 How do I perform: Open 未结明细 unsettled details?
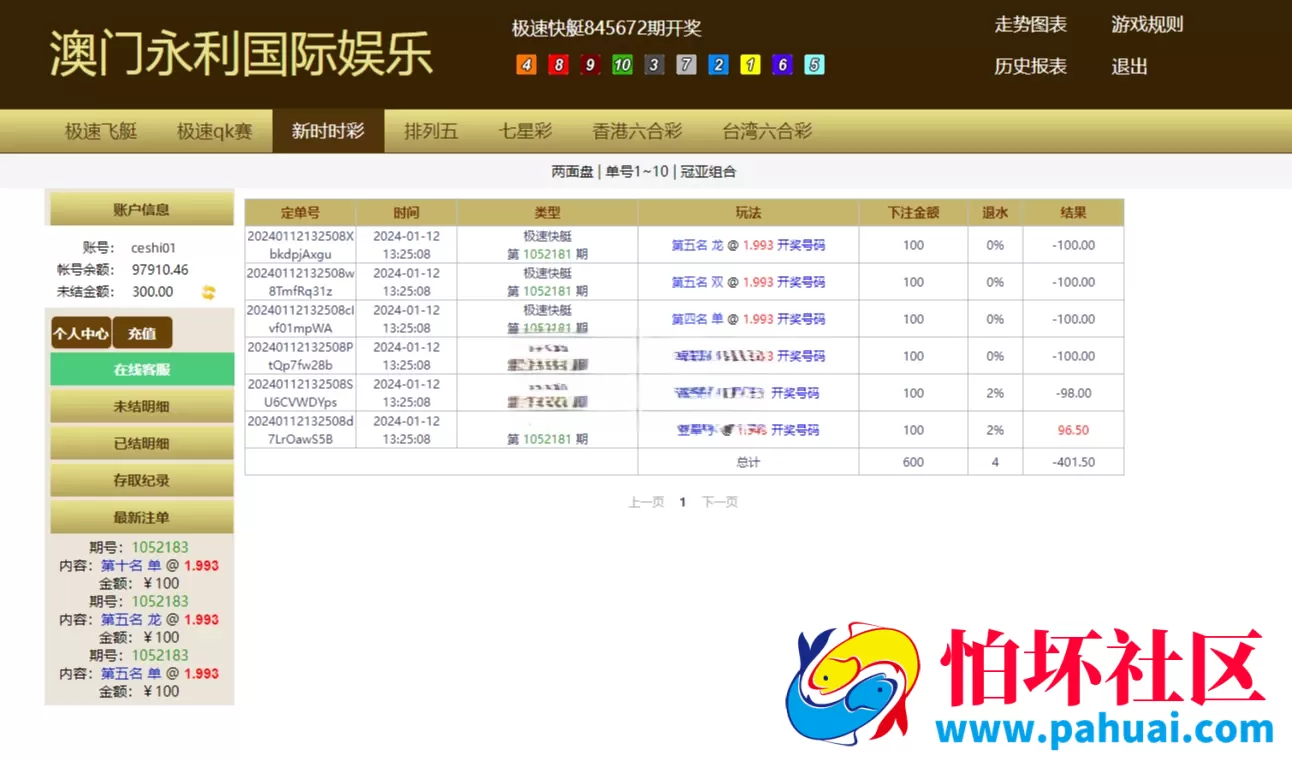click(142, 407)
